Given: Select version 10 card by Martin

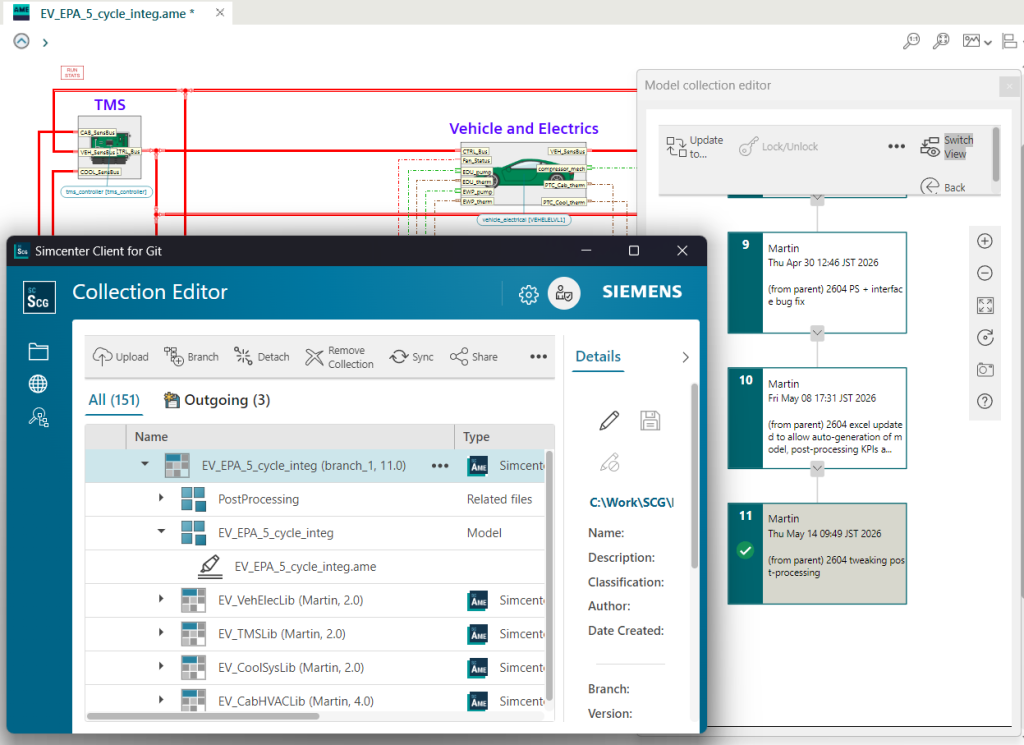Looking at the screenshot, I should [x=817, y=418].
